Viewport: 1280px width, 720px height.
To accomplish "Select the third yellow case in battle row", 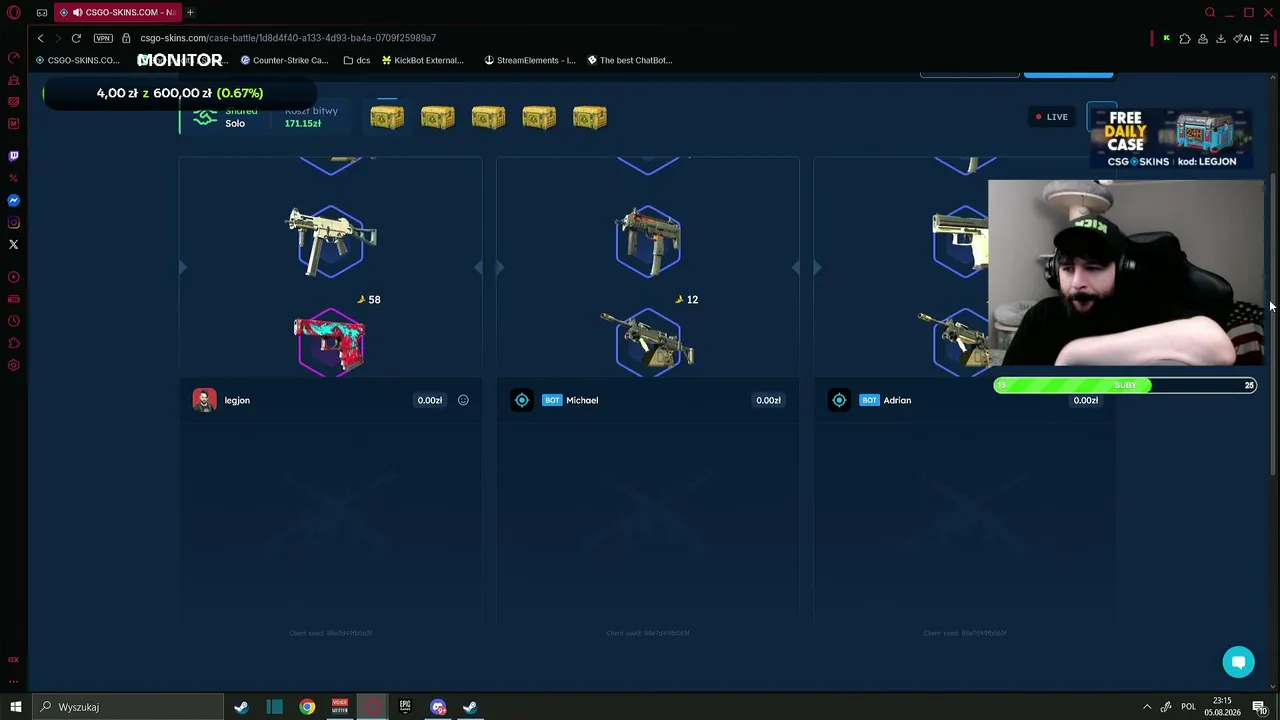I will point(488,117).
